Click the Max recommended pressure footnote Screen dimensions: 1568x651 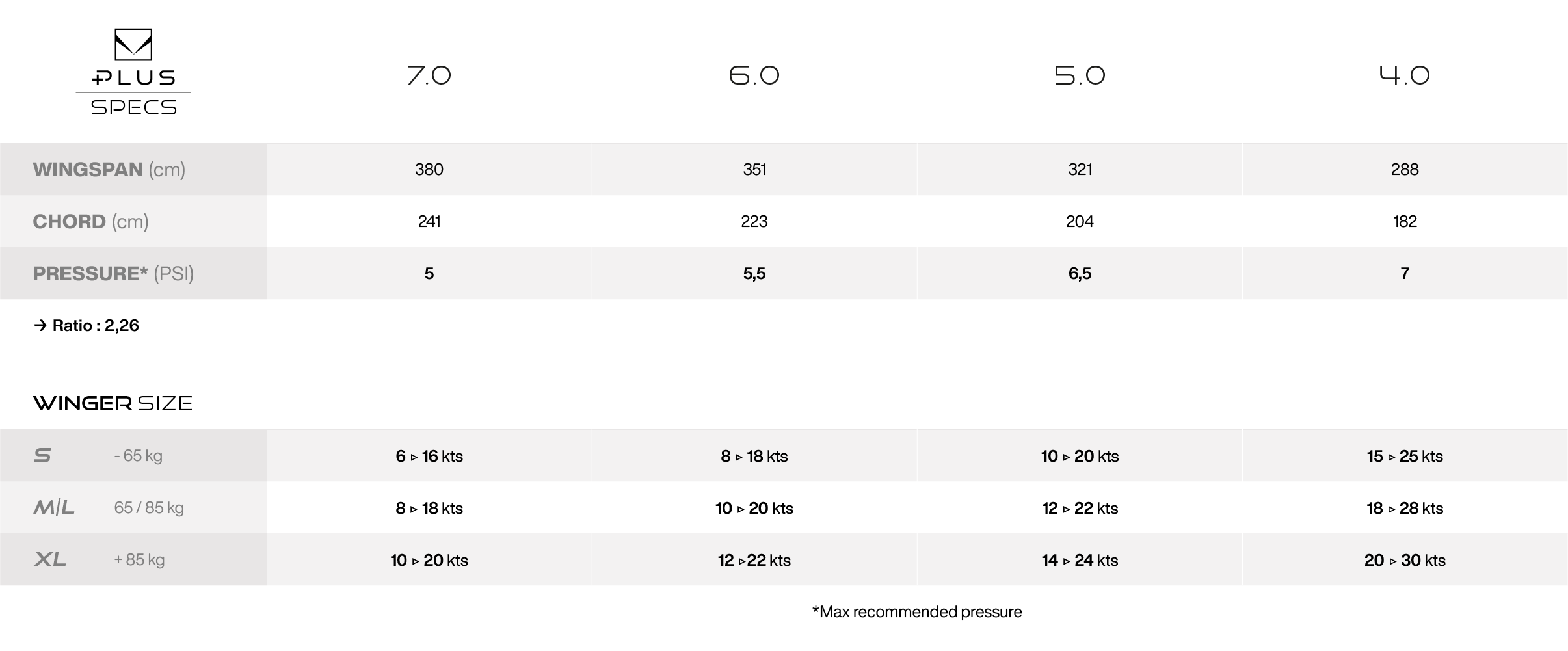tap(917, 612)
